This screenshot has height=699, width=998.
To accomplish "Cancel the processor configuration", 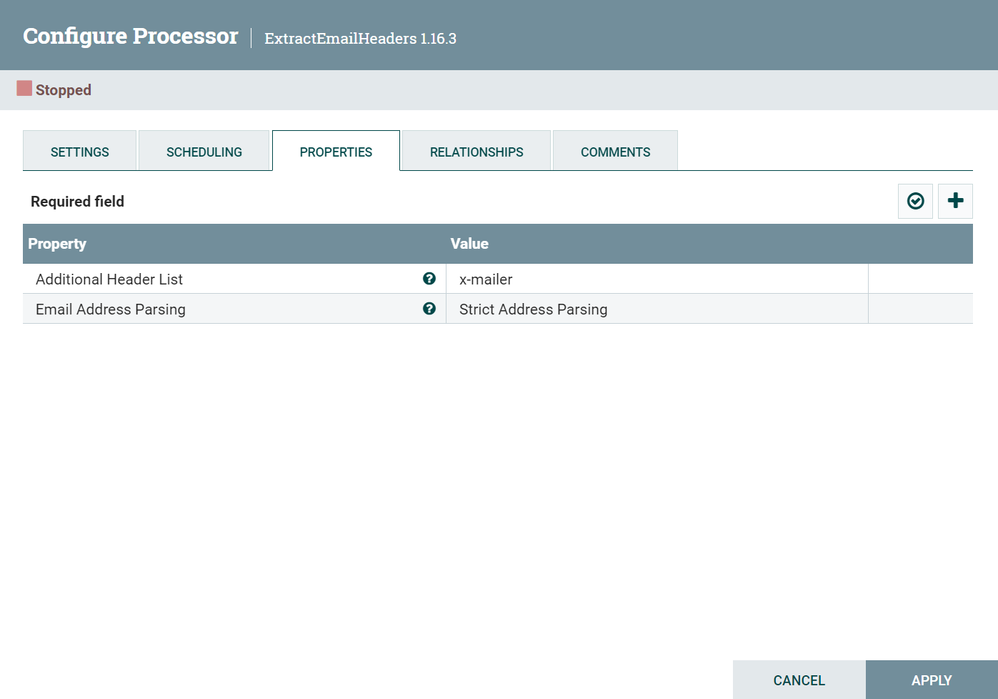I will 799,680.
